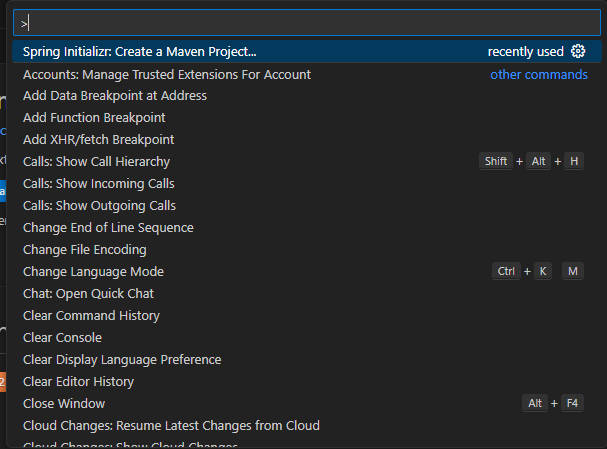
Task: Open keybinding gear for Spring Initializr command
Action: pos(578,51)
